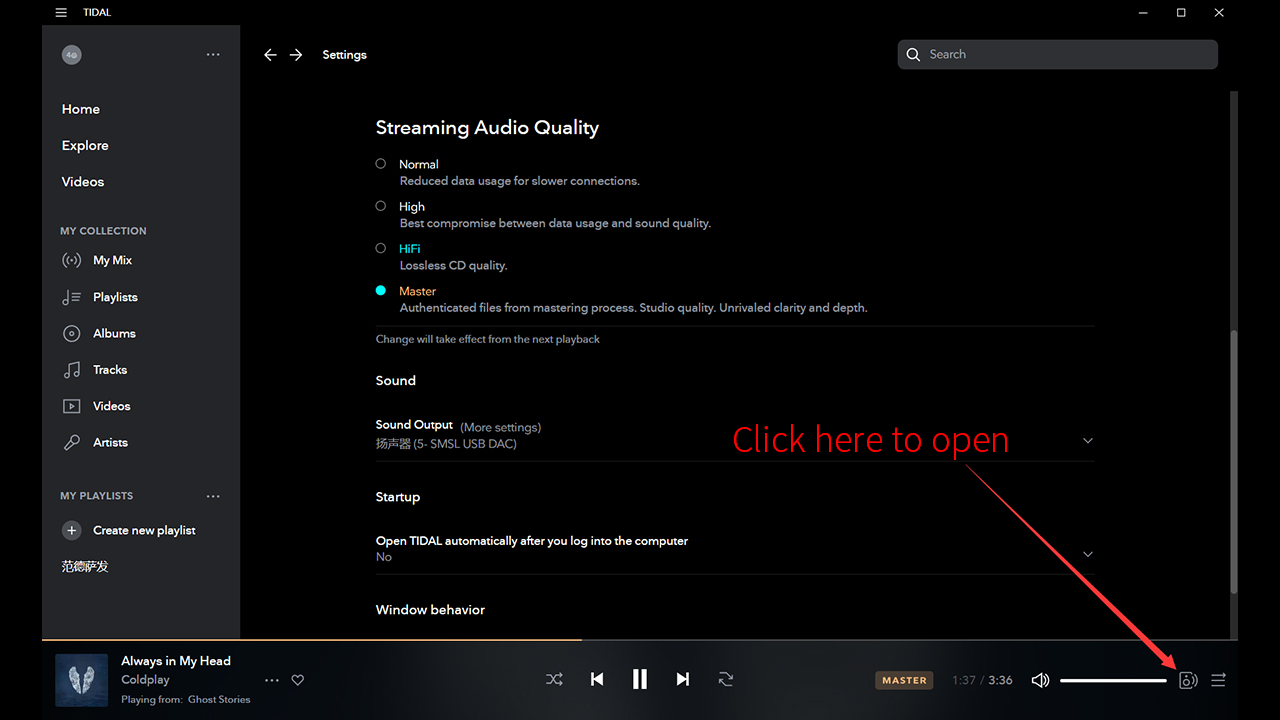Open the Ghost Stories album link

click(x=219, y=699)
